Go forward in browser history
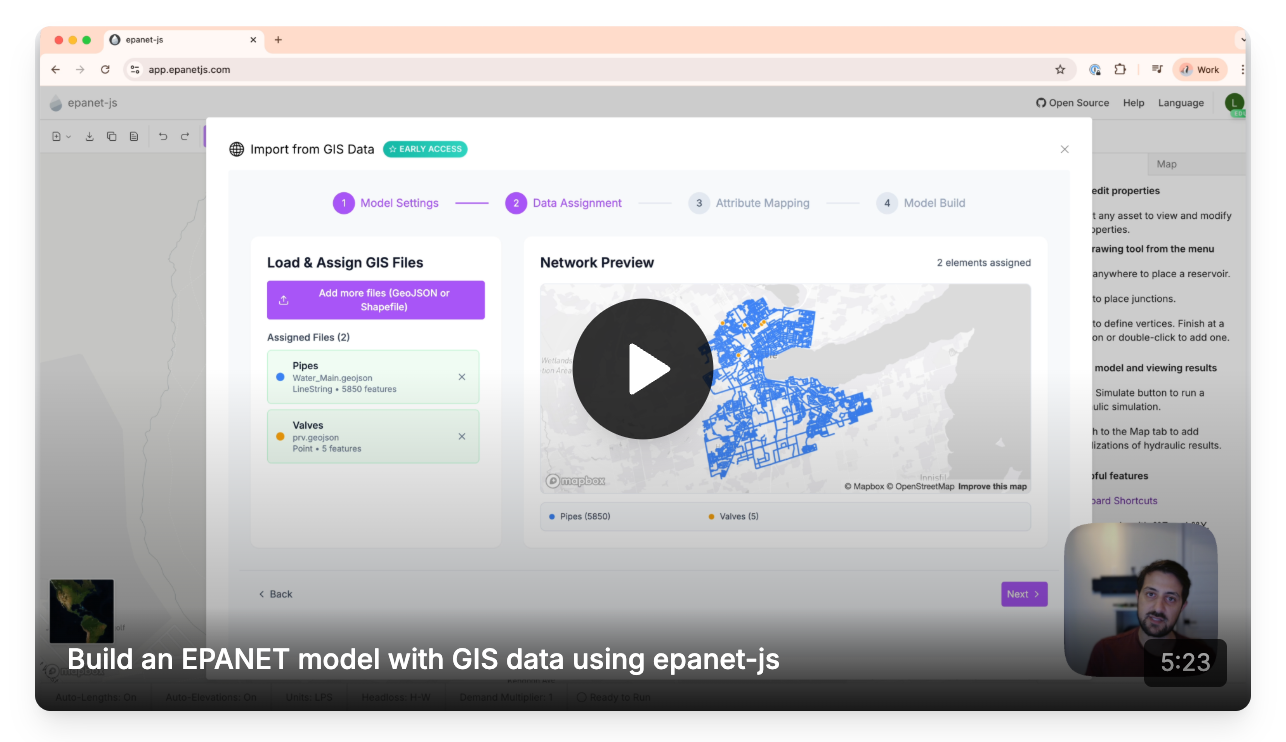The image size is (1286, 742). (x=80, y=70)
